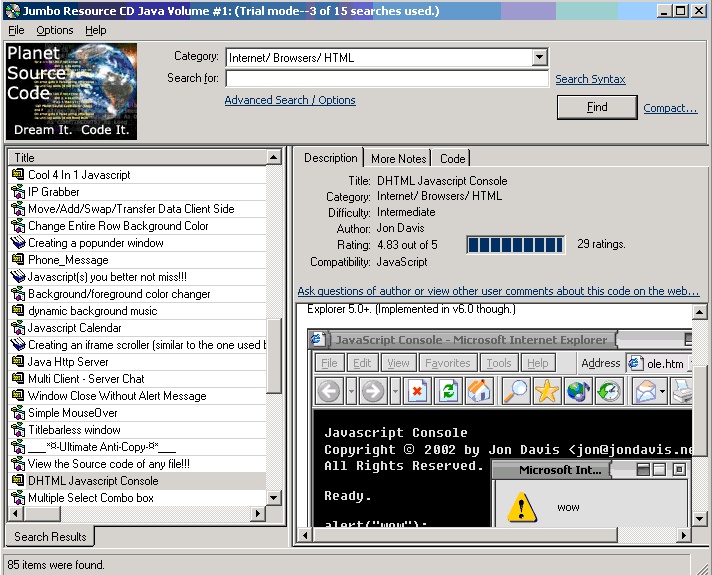This screenshot has width=712, height=575.
Task: Click the icon next to Change Entire Row Background Color
Action: [18, 226]
